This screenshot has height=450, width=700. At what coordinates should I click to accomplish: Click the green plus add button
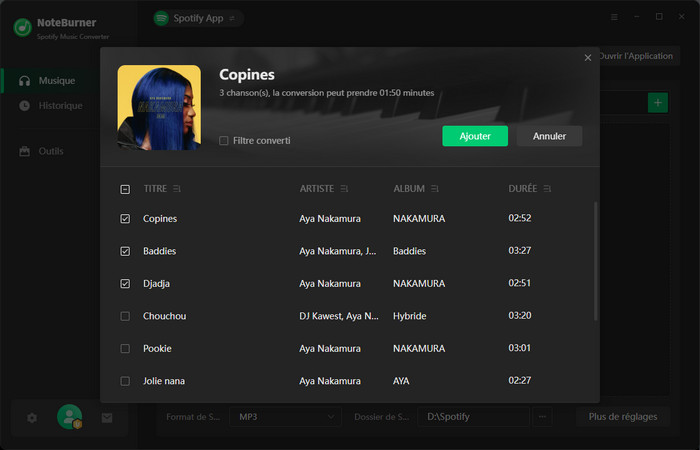658,103
